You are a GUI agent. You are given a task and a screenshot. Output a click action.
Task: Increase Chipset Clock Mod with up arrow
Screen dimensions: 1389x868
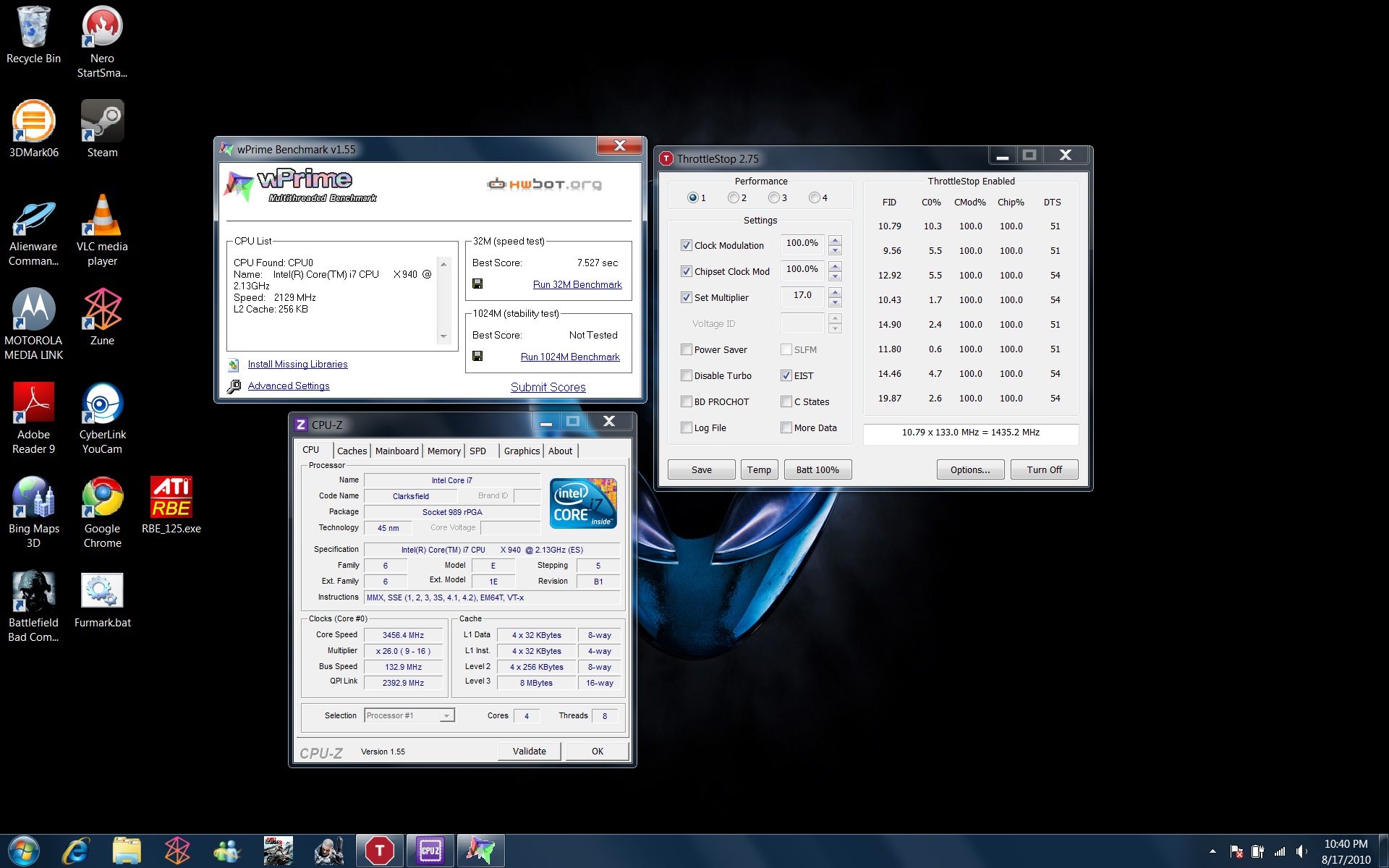tap(835, 266)
